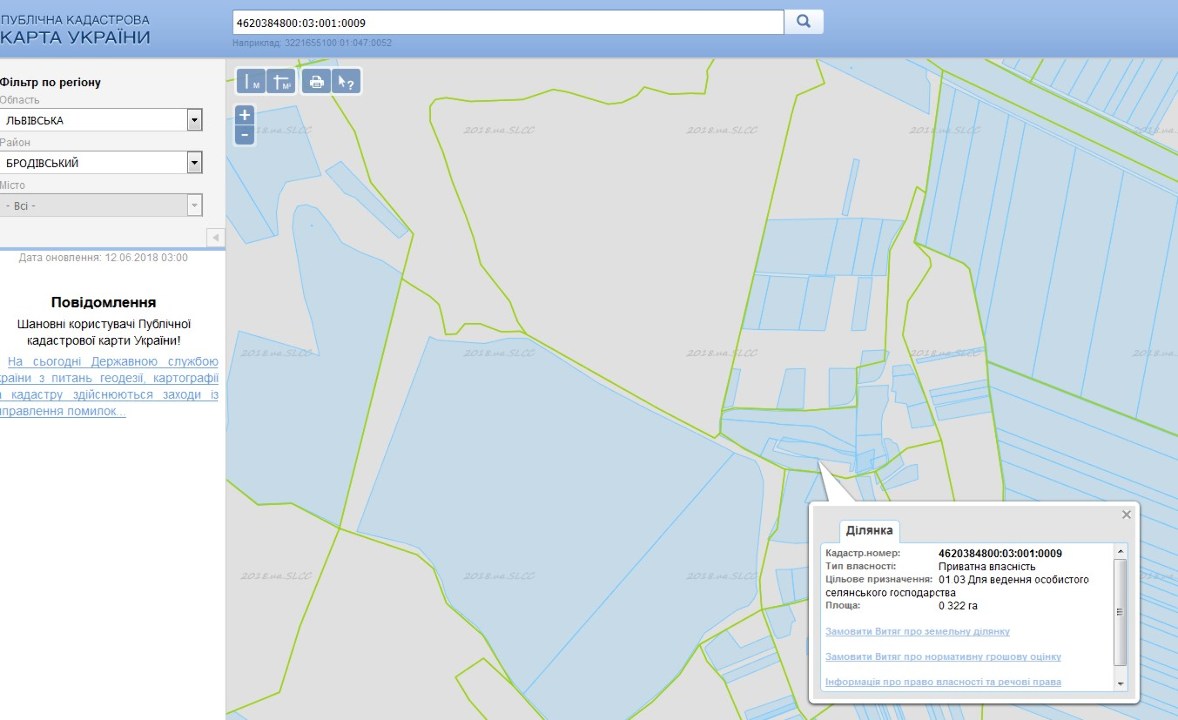Focus the cadastral number search field
The image size is (1178, 720).
coord(507,22)
